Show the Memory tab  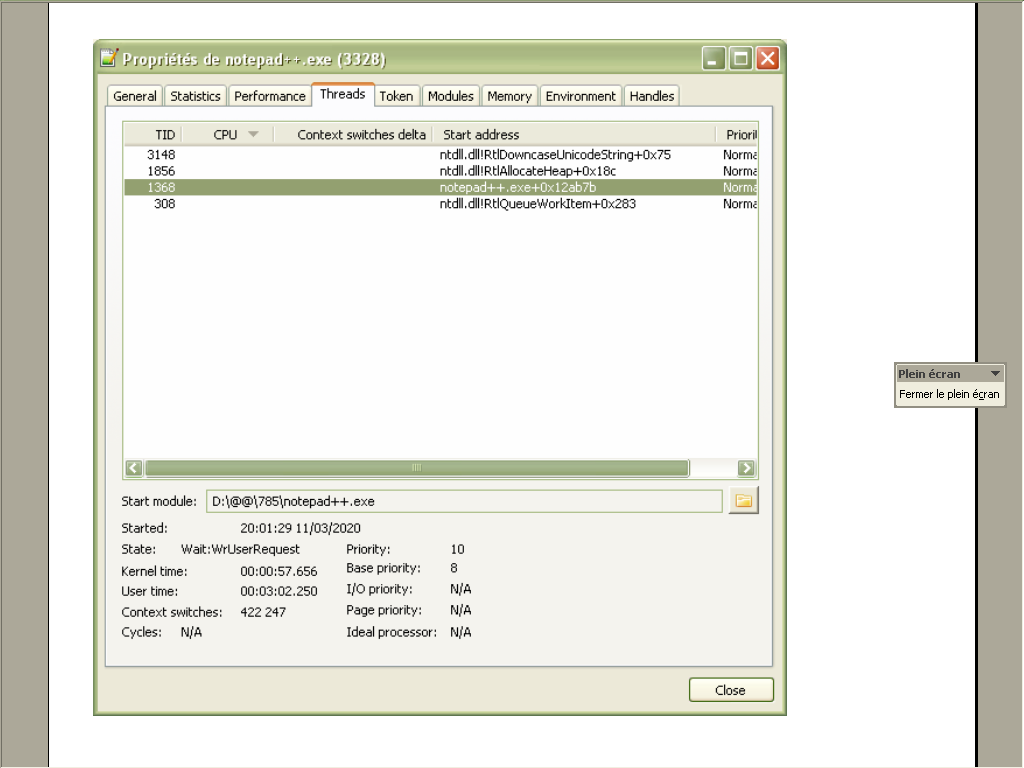[x=509, y=96]
